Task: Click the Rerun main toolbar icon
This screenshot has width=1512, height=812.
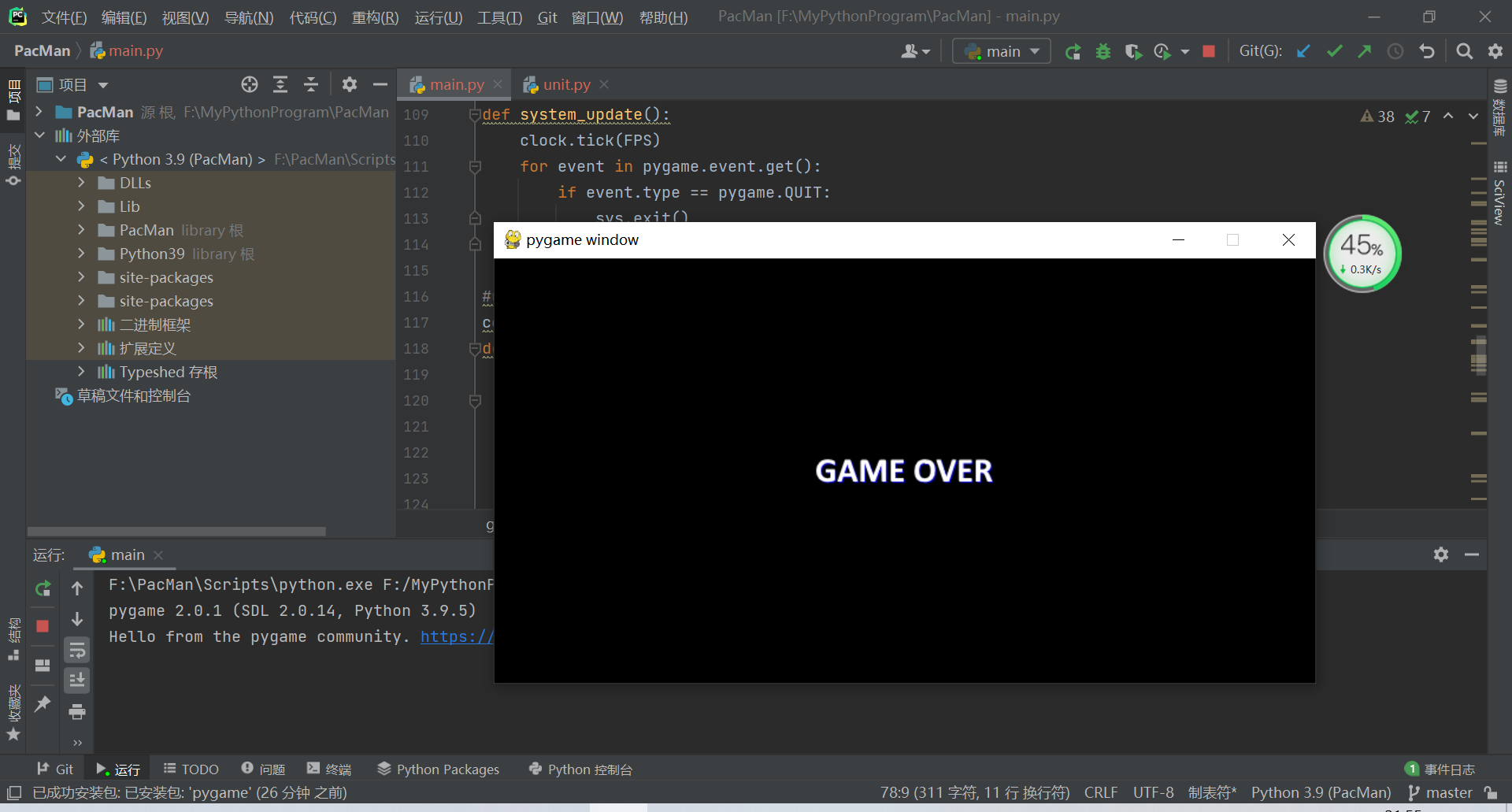Action: click(x=1073, y=52)
